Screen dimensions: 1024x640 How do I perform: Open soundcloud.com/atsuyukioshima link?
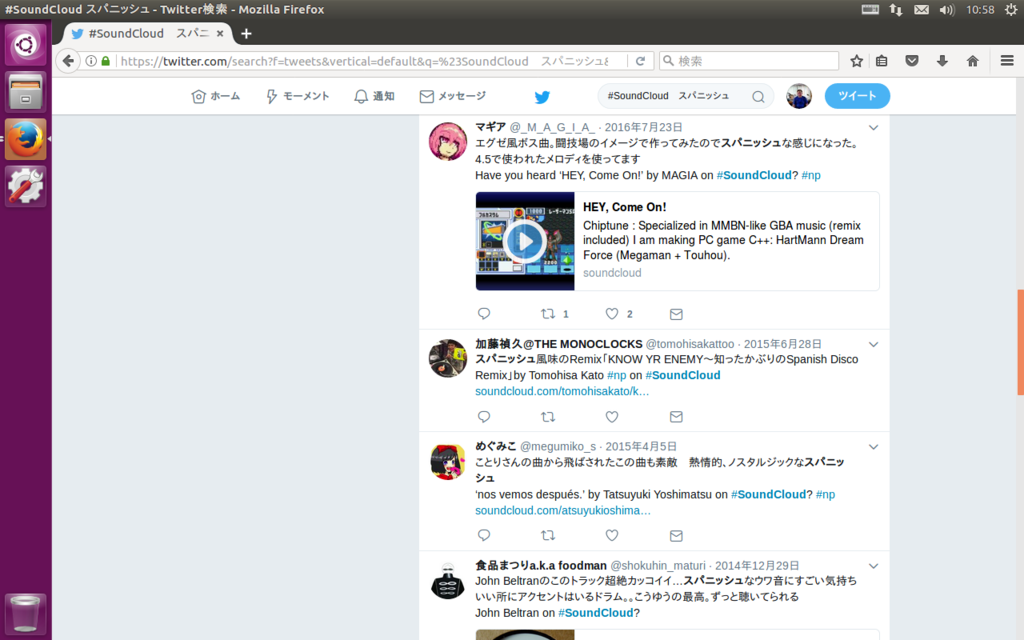[563, 511]
